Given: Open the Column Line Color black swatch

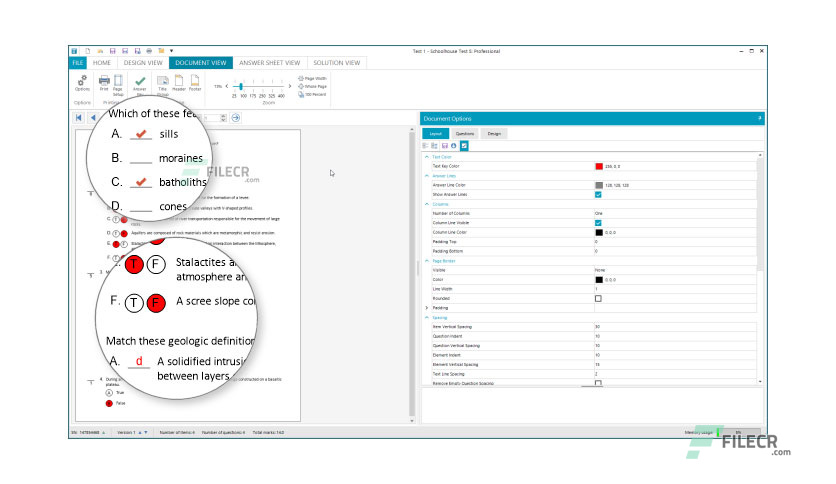Looking at the screenshot, I should pos(599,232).
